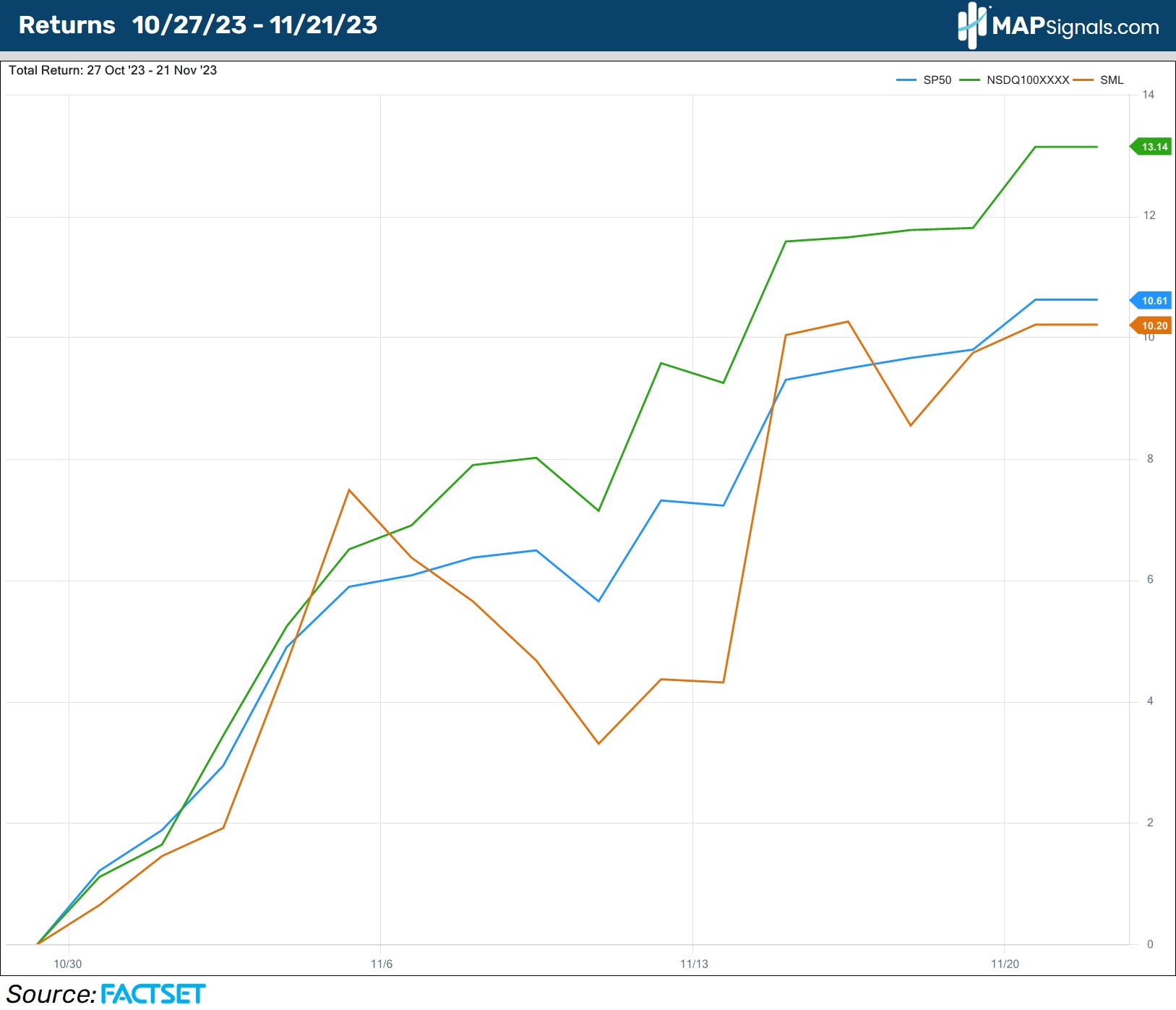This screenshot has width=1176, height=1010.
Task: Click the 0 y-axis label
Action: [x=1150, y=944]
